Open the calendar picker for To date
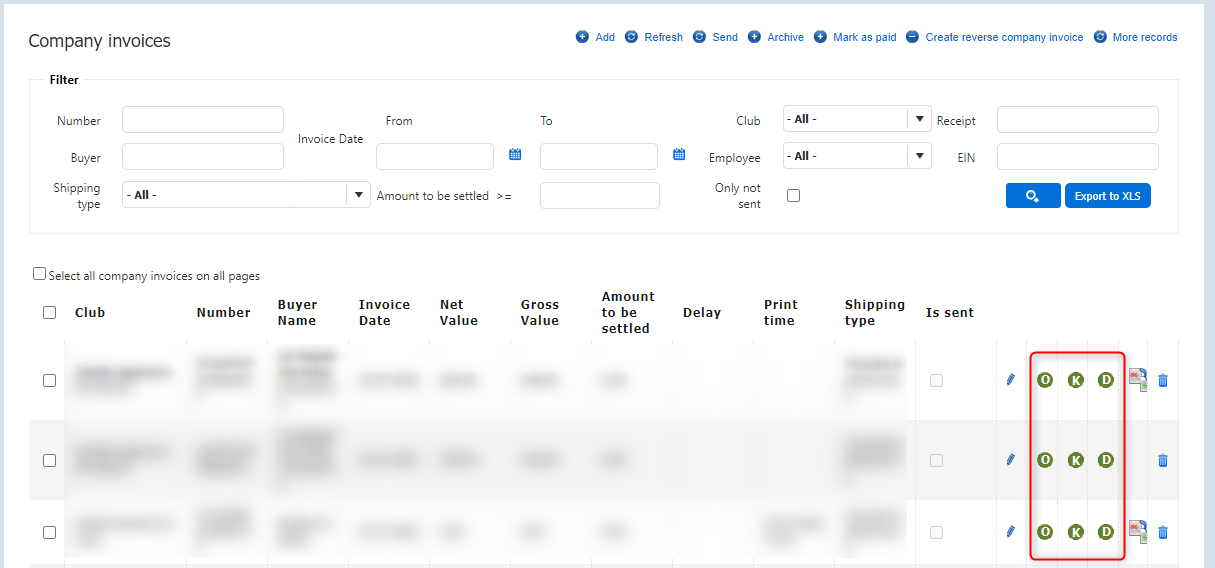The width and height of the screenshot is (1215, 568). pos(679,155)
